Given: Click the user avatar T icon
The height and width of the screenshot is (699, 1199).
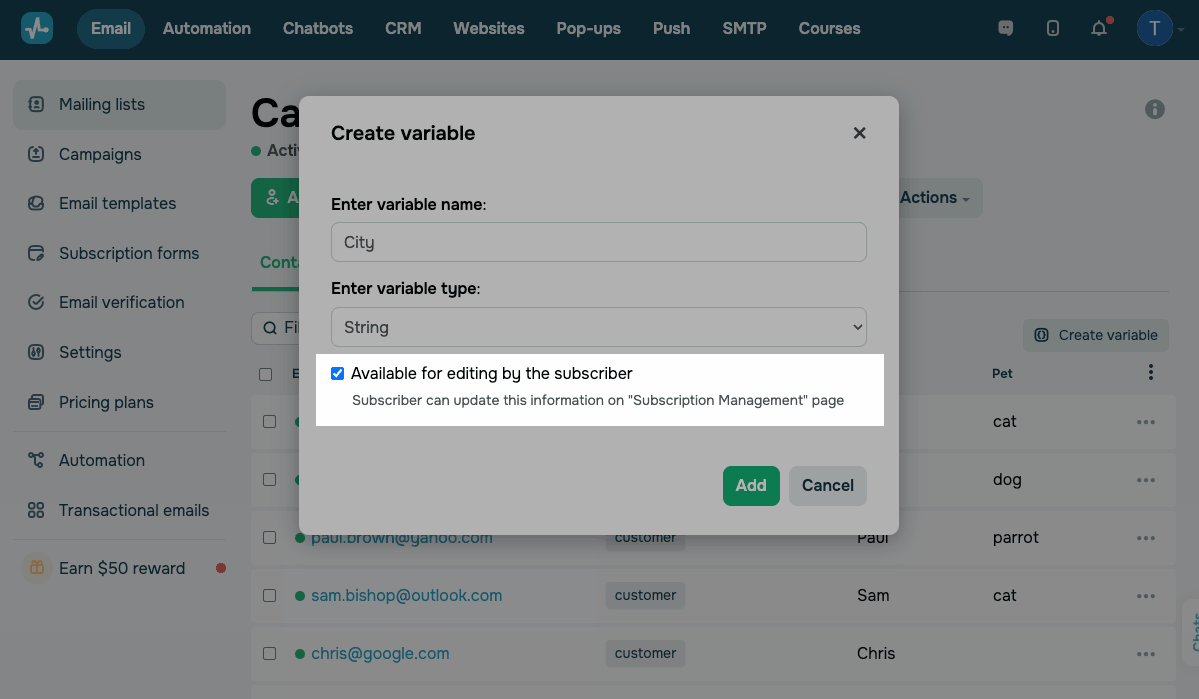Looking at the screenshot, I should [x=1154, y=29].
